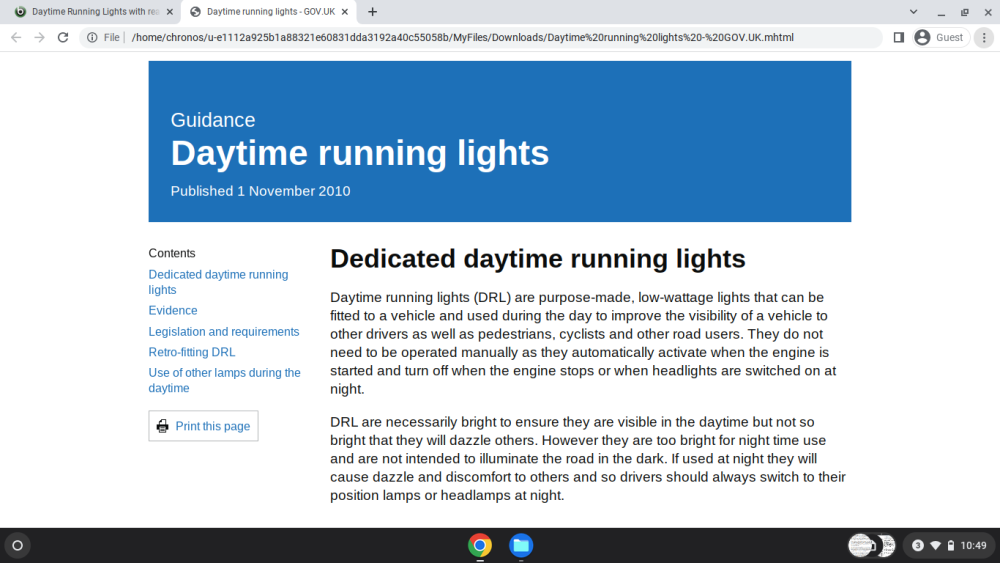Show the notification count badge

pyautogui.click(x=918, y=545)
